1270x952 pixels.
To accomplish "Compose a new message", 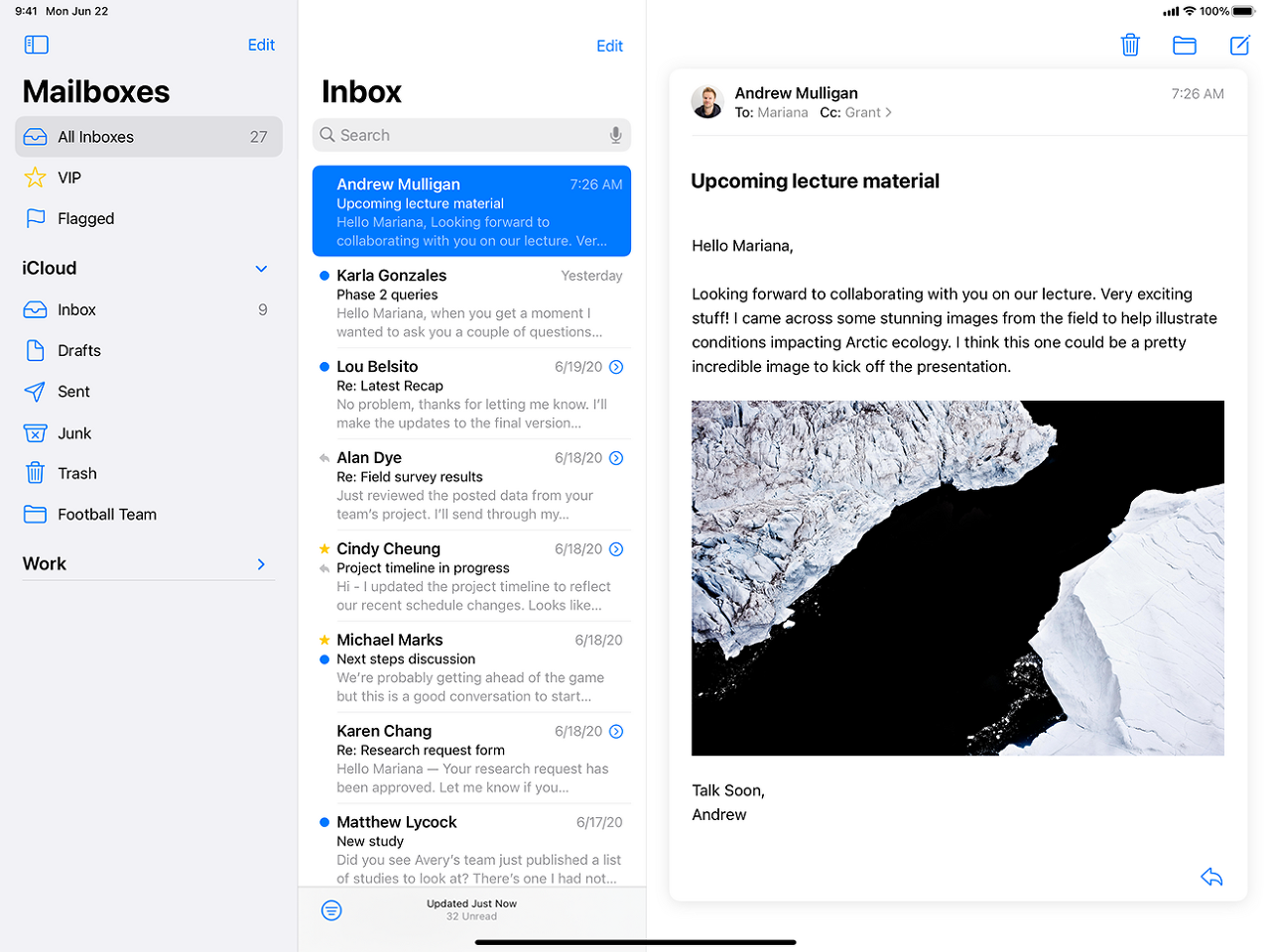I will coord(1239,45).
